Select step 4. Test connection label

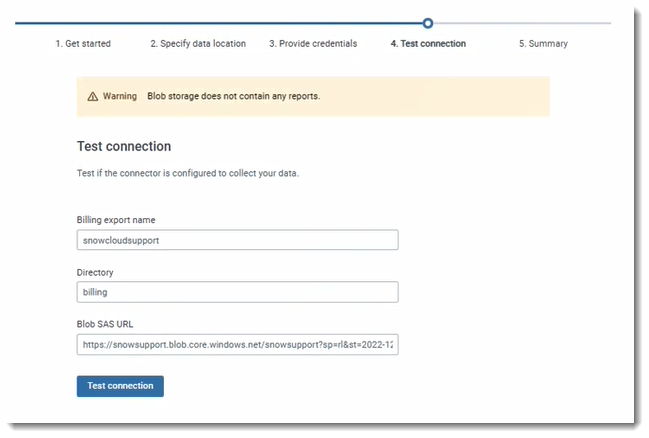pyautogui.click(x=428, y=43)
